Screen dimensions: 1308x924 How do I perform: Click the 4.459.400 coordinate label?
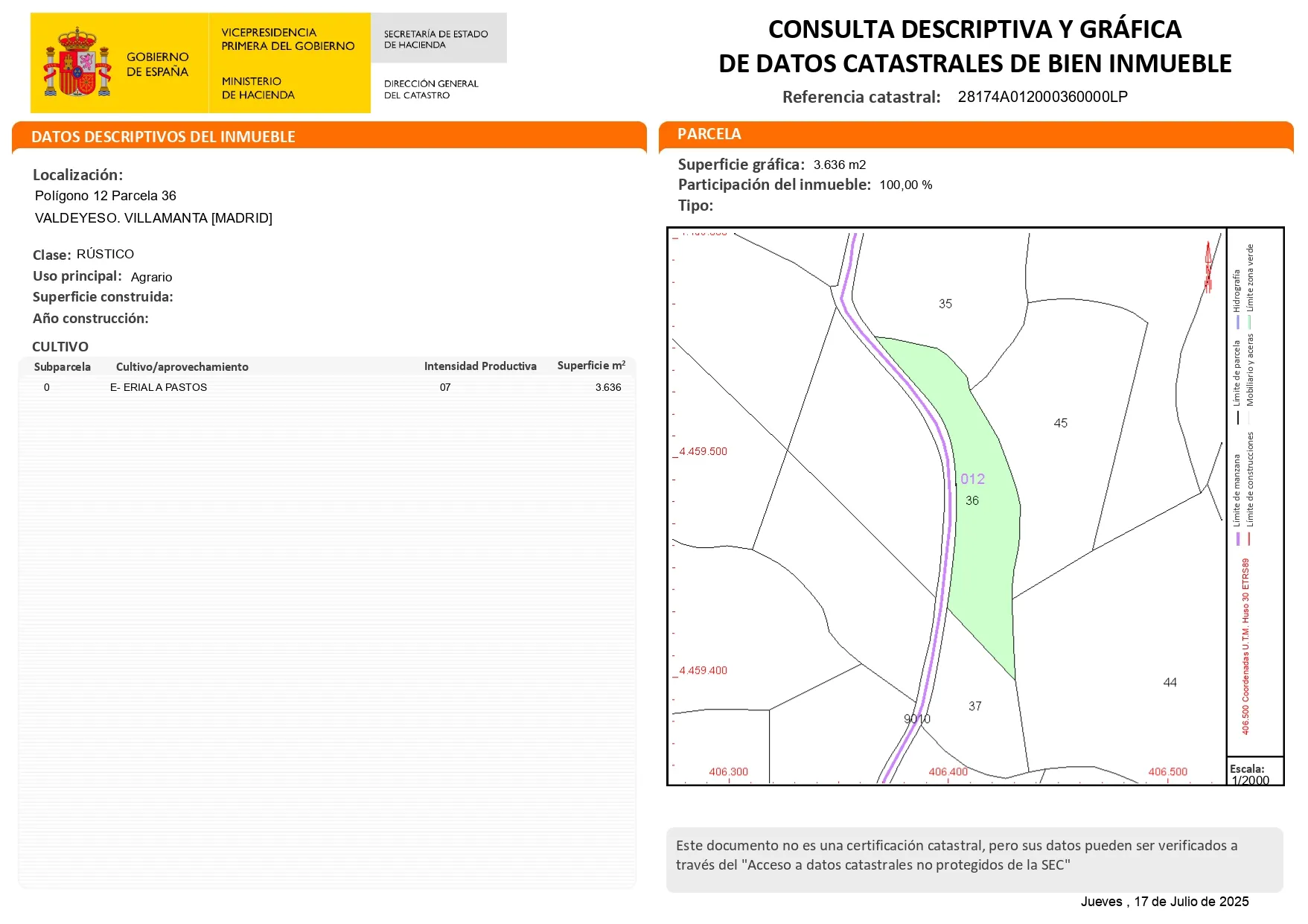point(703,670)
